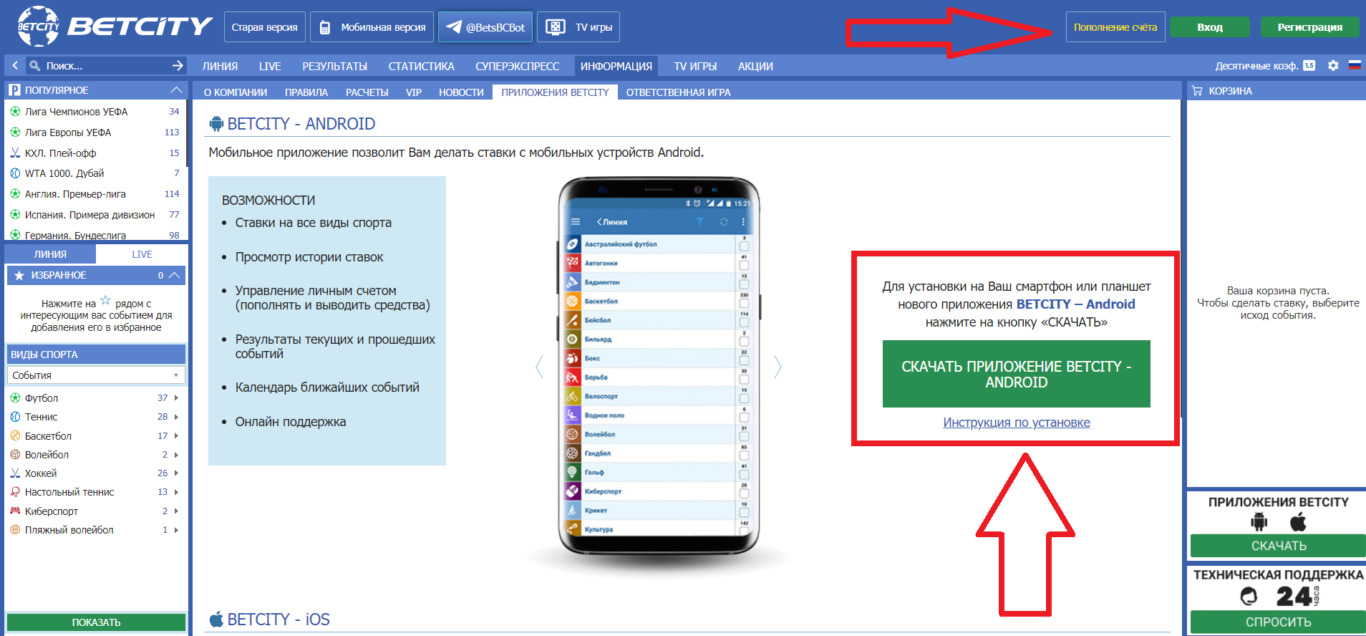Click the Apple icon in the apps panel

pos(1298,522)
